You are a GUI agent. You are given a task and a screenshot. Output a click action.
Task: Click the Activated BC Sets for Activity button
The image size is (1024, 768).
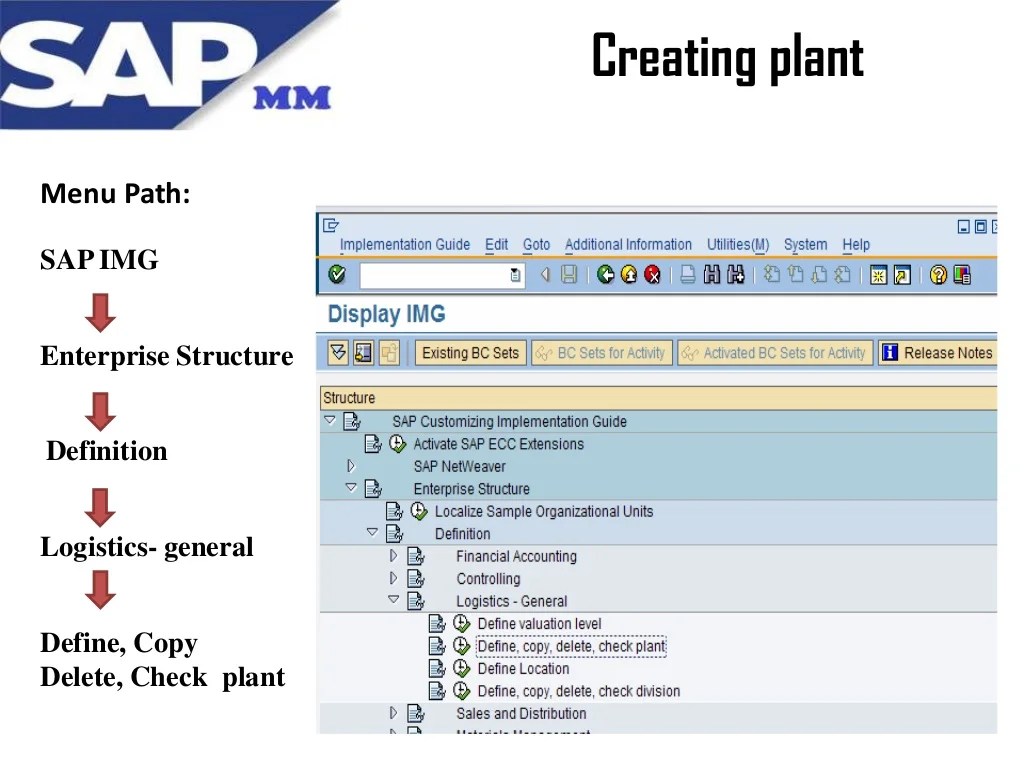coord(775,353)
